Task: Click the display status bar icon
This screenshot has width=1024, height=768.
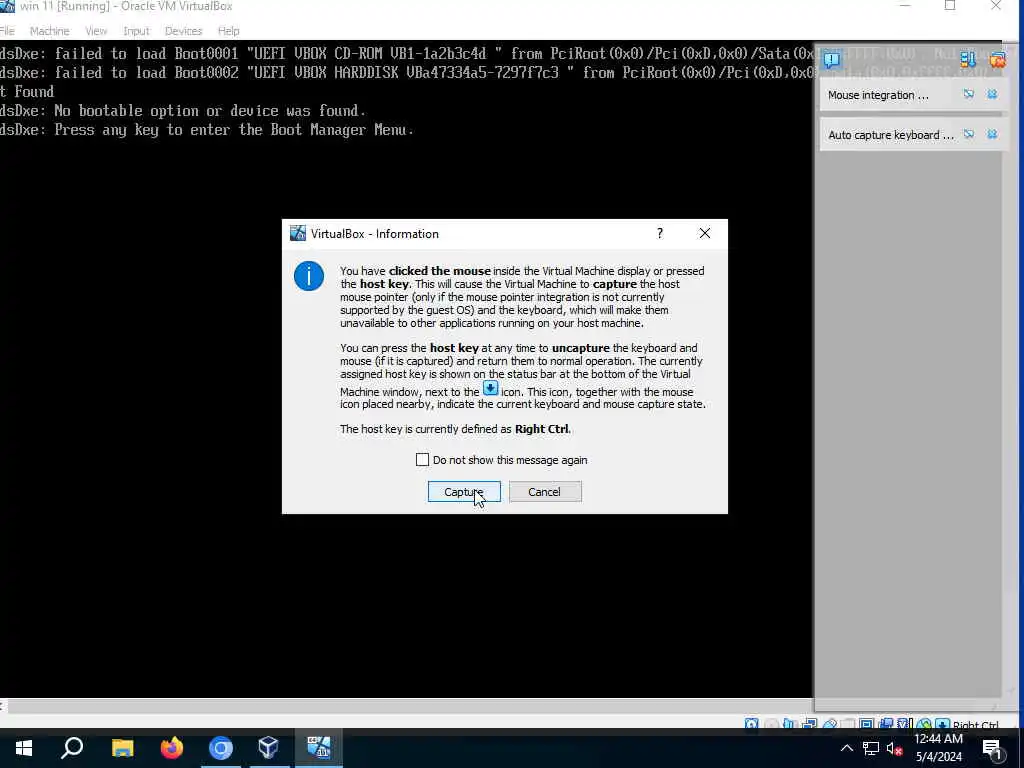Action: (866, 724)
